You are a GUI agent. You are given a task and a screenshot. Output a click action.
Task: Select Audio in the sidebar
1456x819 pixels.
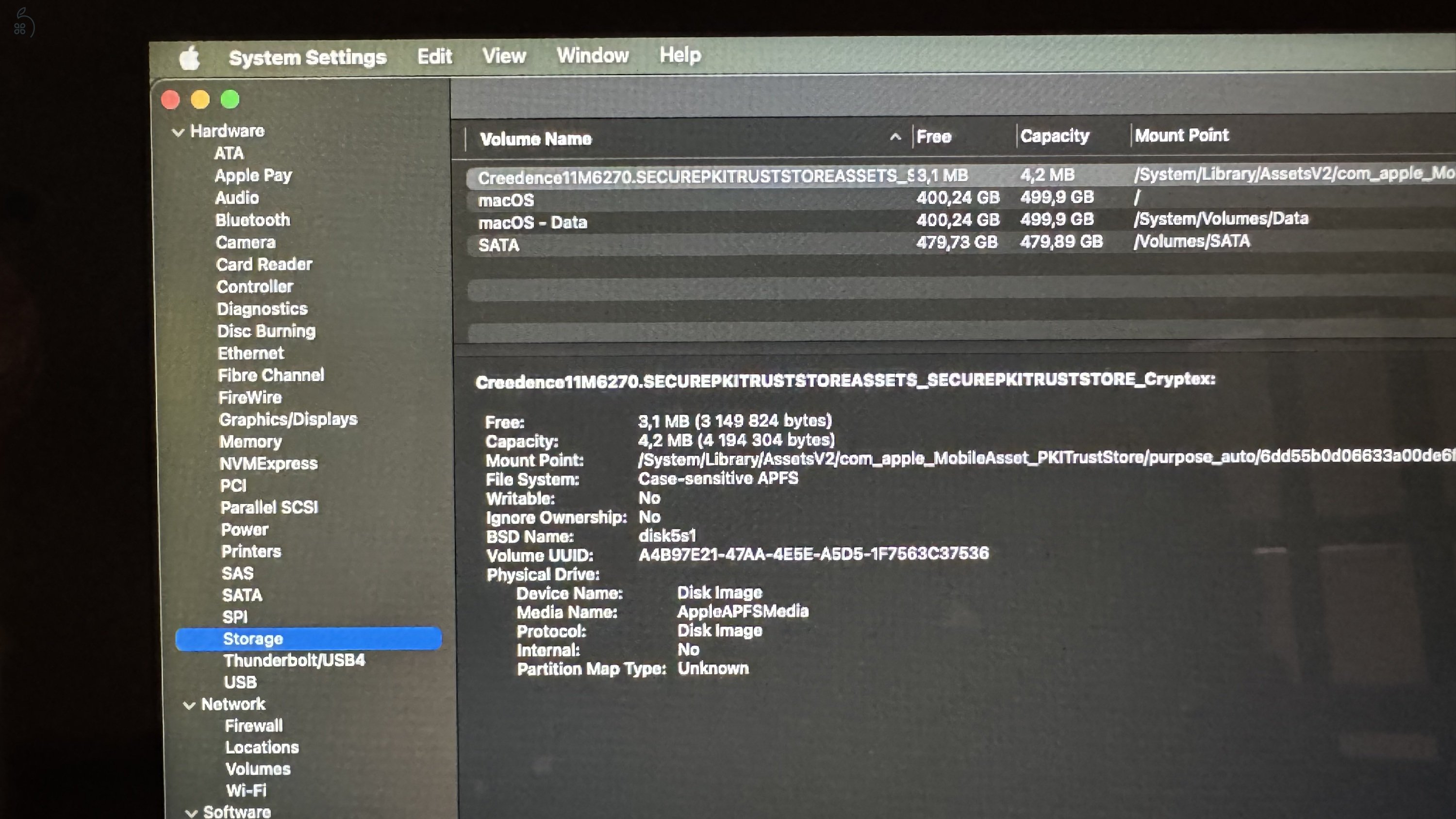(x=237, y=198)
